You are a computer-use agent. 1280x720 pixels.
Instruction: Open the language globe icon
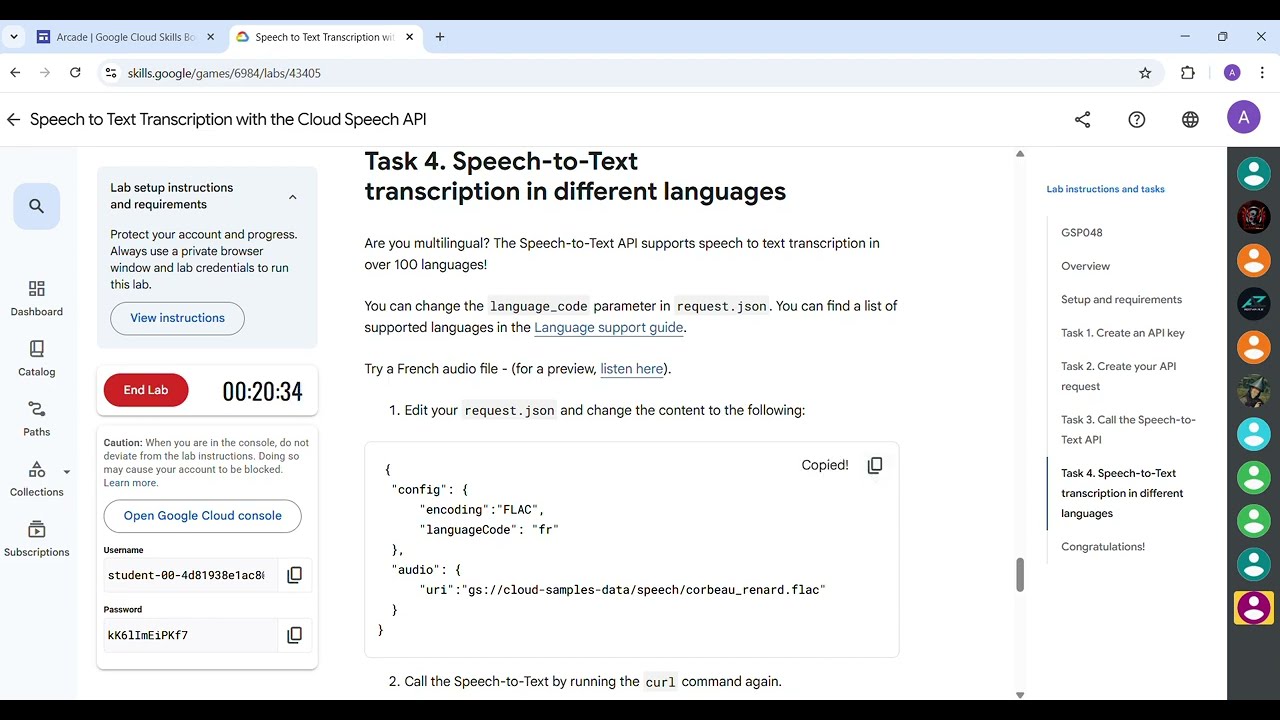[x=1190, y=119]
